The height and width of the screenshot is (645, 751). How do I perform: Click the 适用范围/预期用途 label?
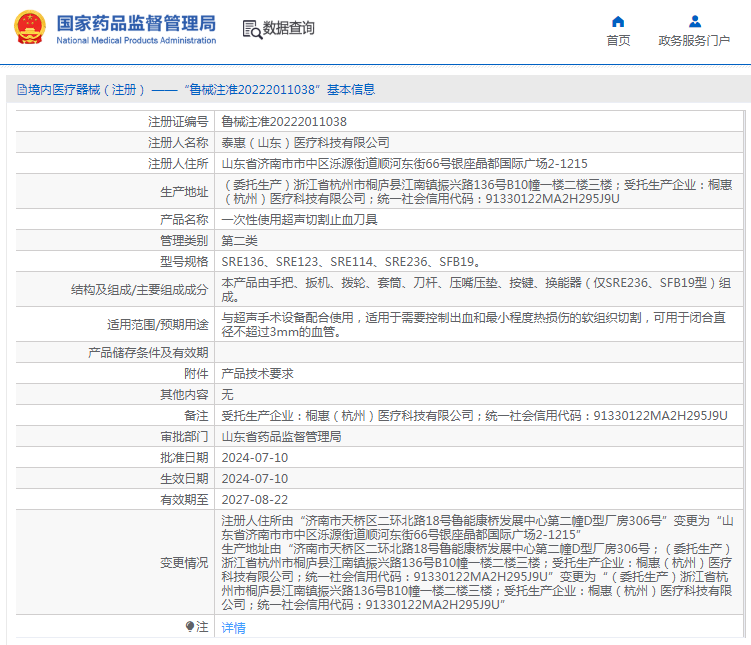(x=158, y=325)
